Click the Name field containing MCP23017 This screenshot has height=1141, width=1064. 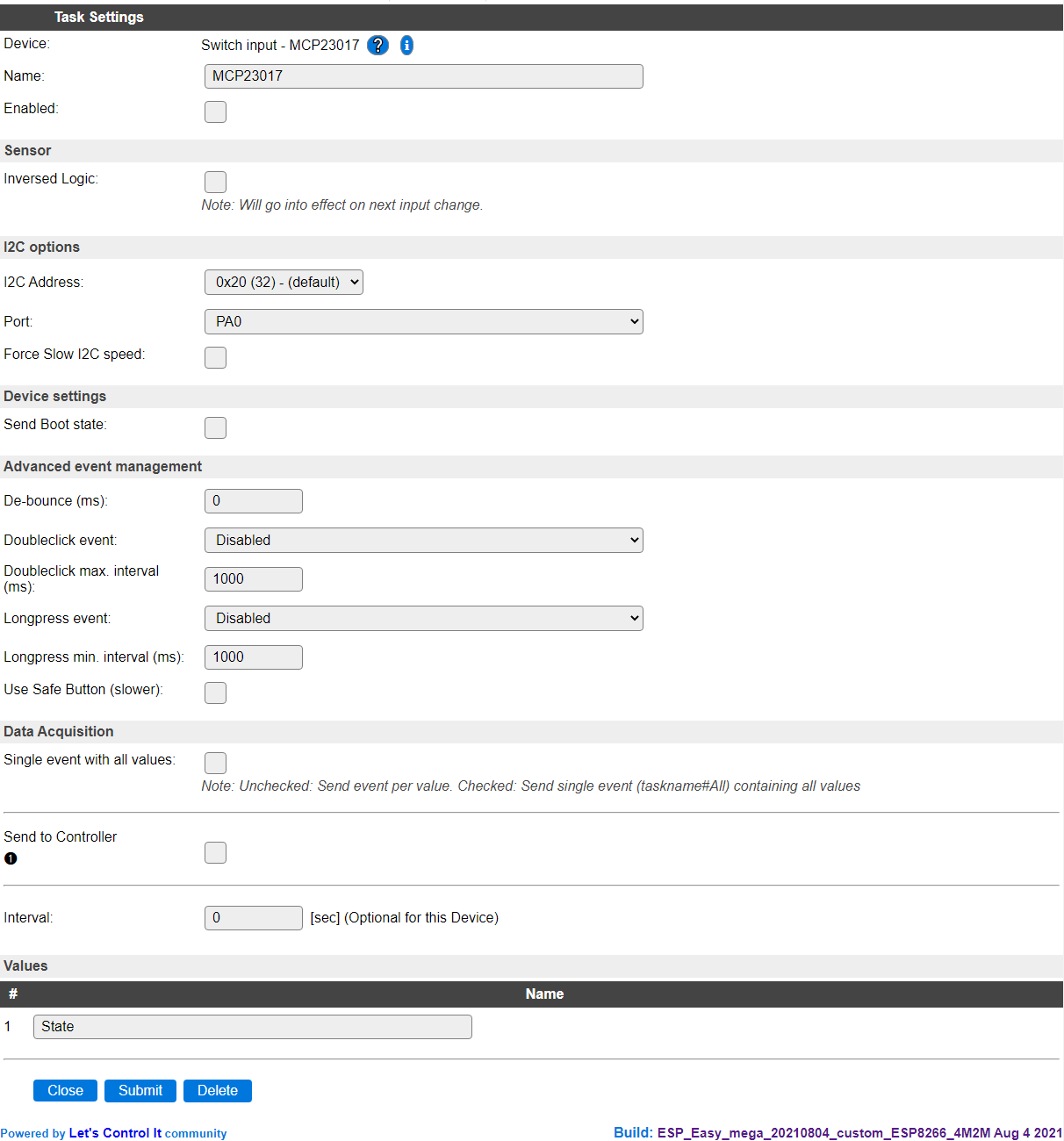pyautogui.click(x=424, y=76)
